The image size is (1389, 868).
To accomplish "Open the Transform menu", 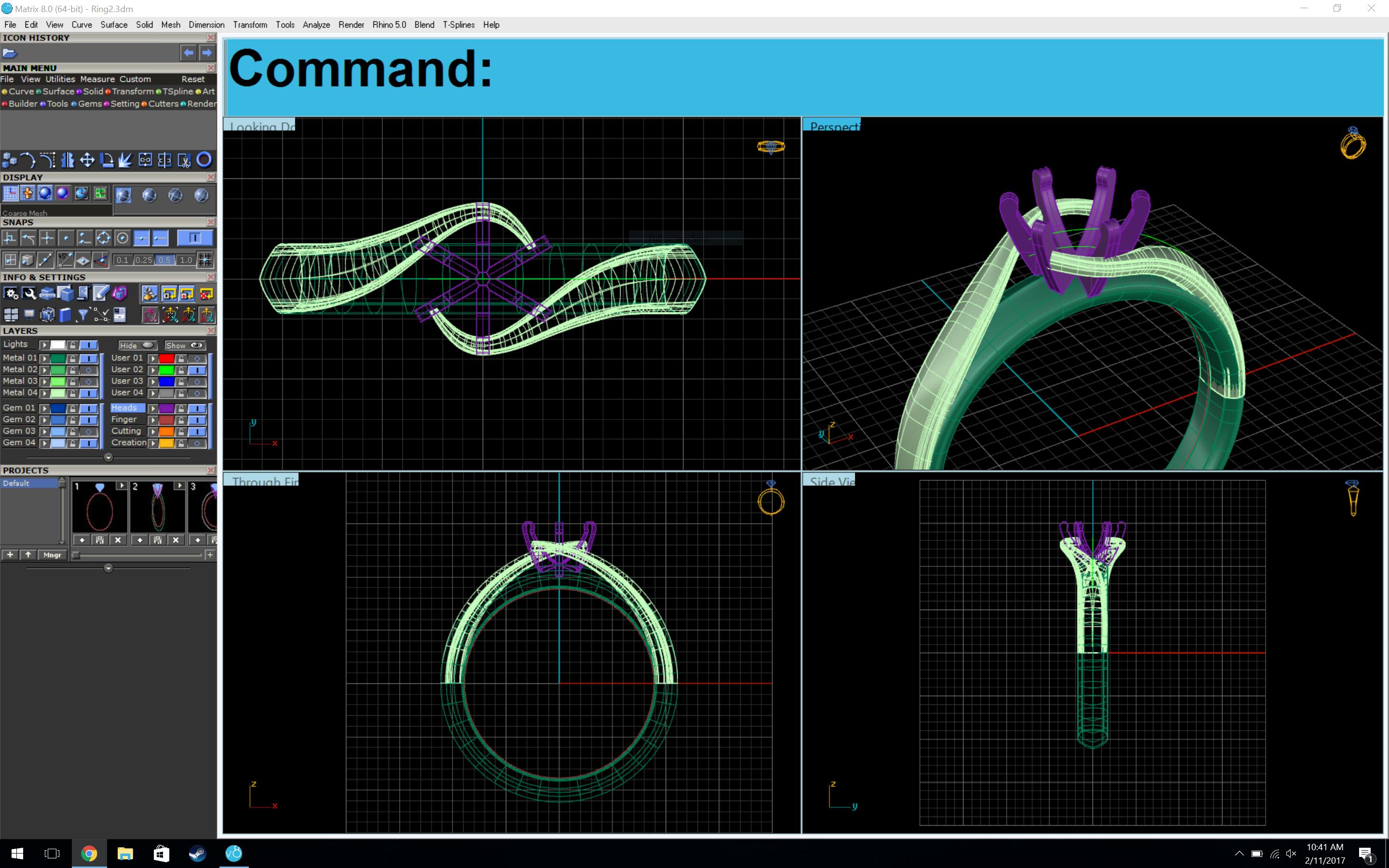I will tap(250, 25).
